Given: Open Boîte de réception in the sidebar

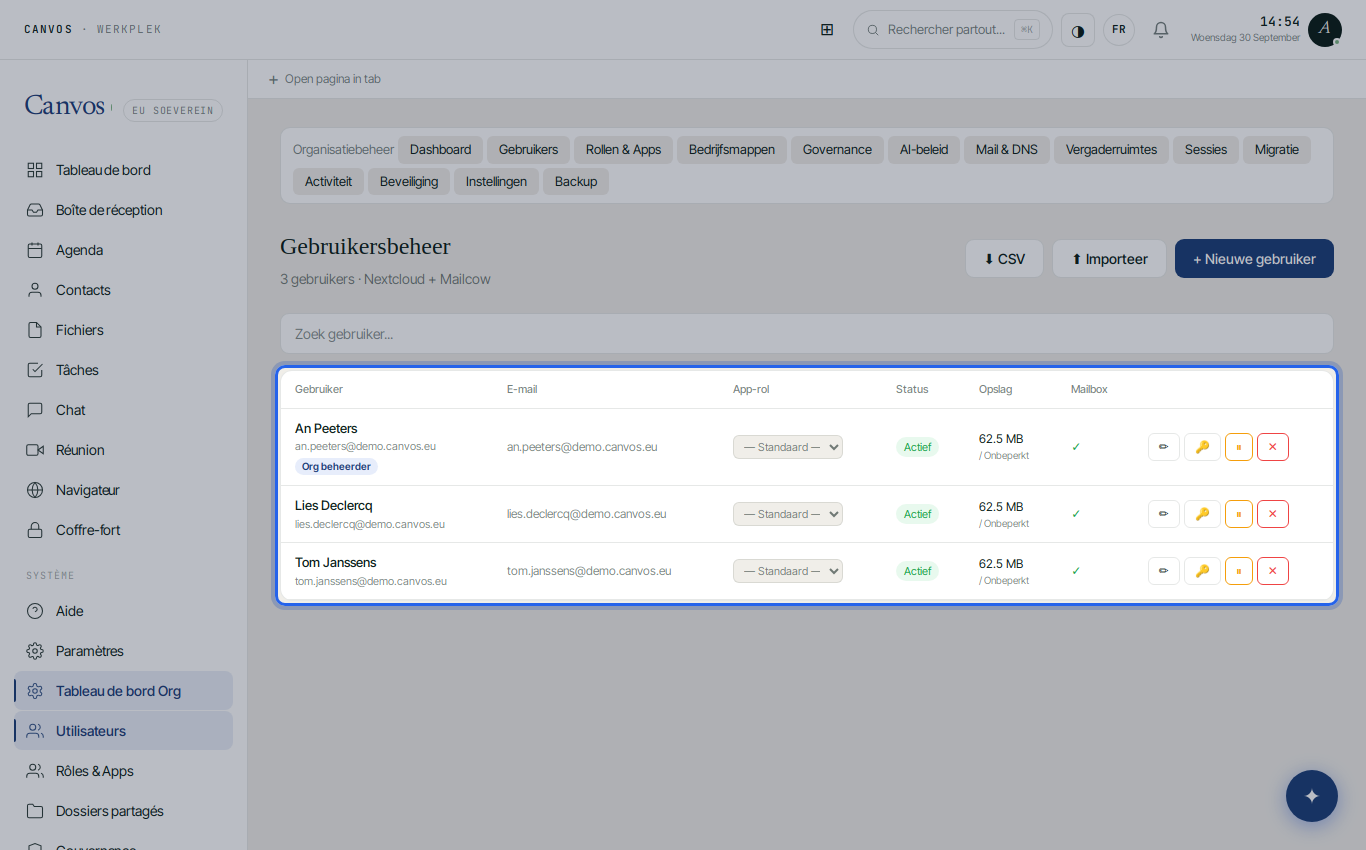Looking at the screenshot, I should point(123,210).
